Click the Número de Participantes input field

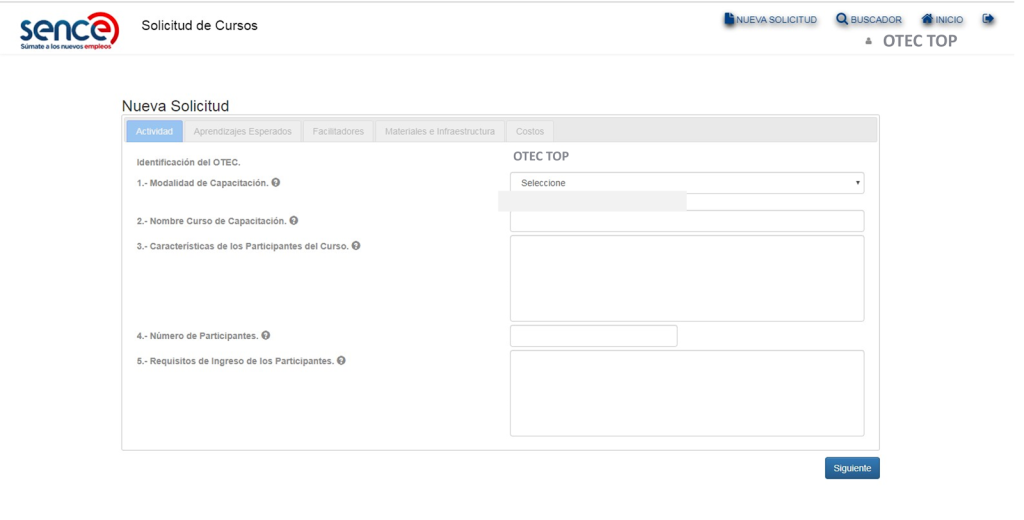coord(594,336)
